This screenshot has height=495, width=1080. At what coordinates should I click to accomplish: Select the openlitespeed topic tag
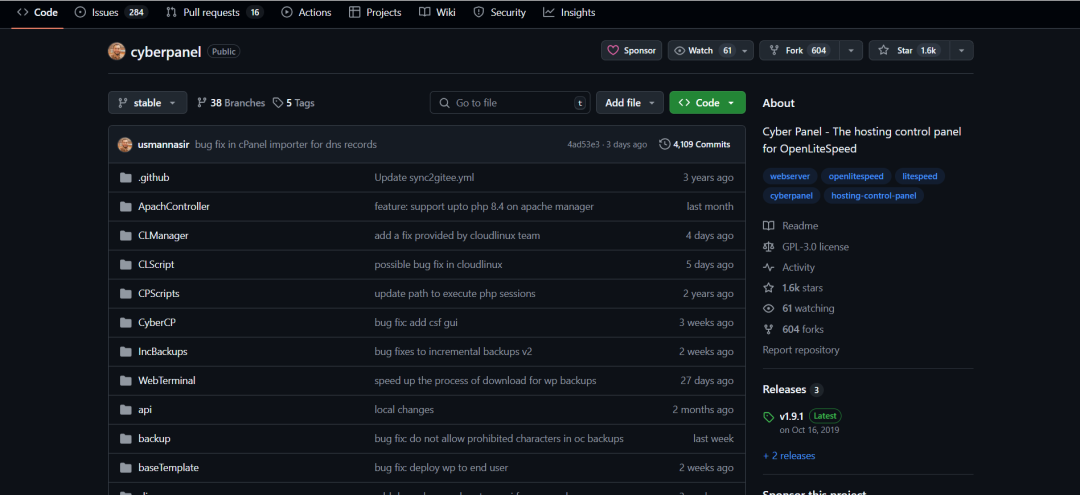pyautogui.click(x=856, y=176)
